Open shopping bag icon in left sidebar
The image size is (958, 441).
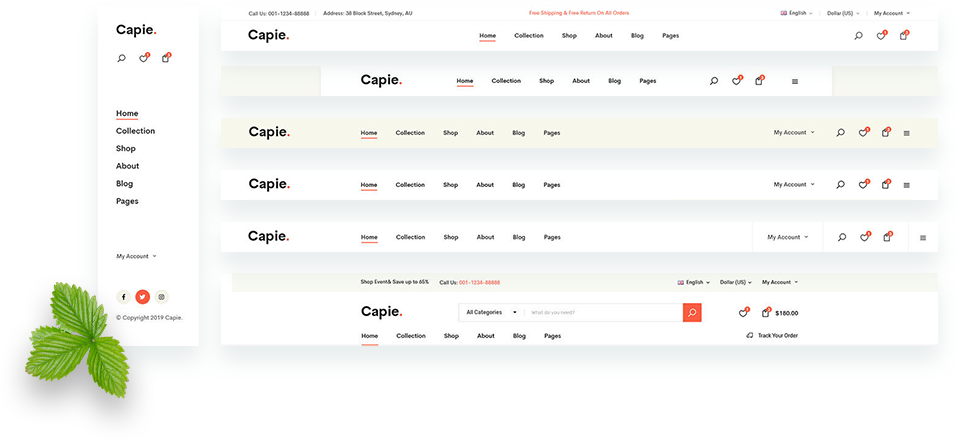pyautogui.click(x=166, y=59)
